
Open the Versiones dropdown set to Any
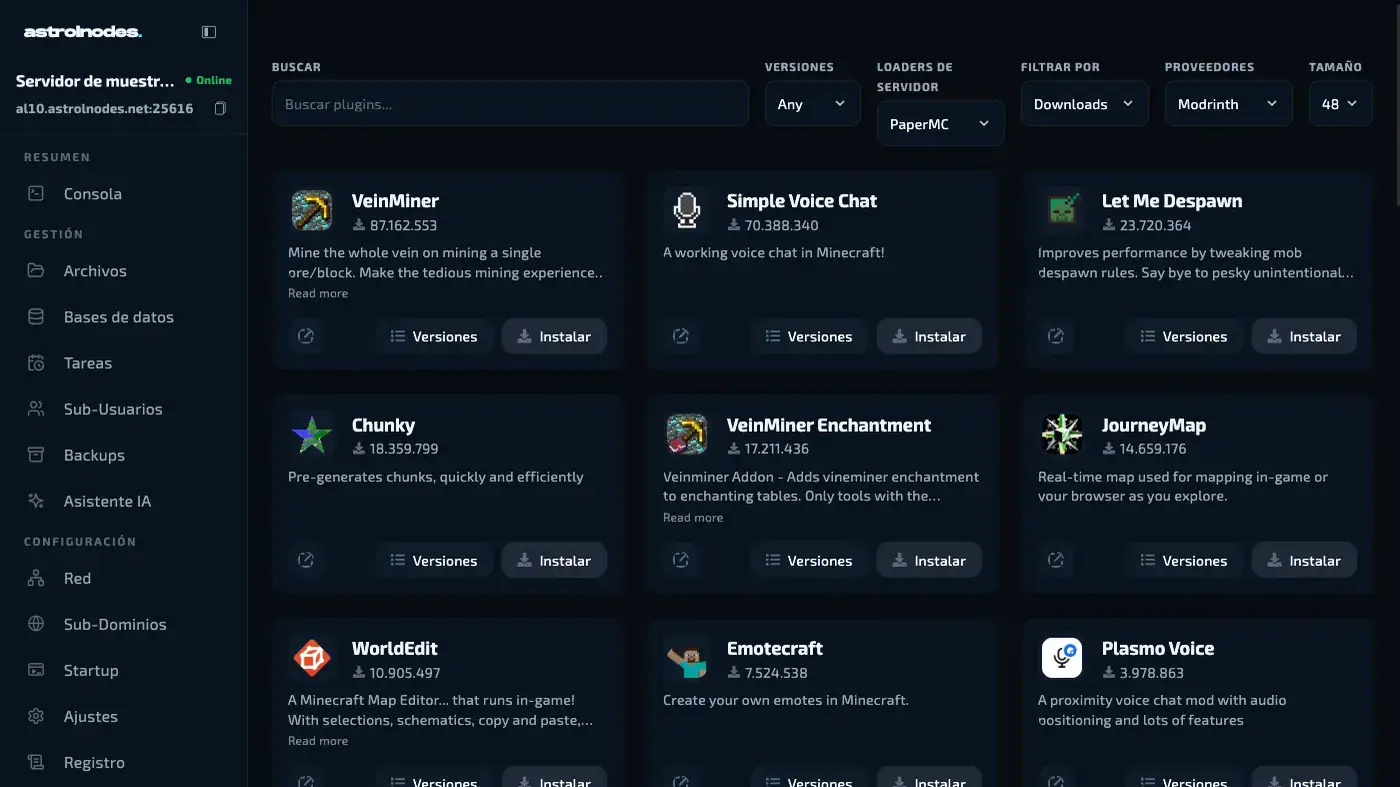coord(813,104)
